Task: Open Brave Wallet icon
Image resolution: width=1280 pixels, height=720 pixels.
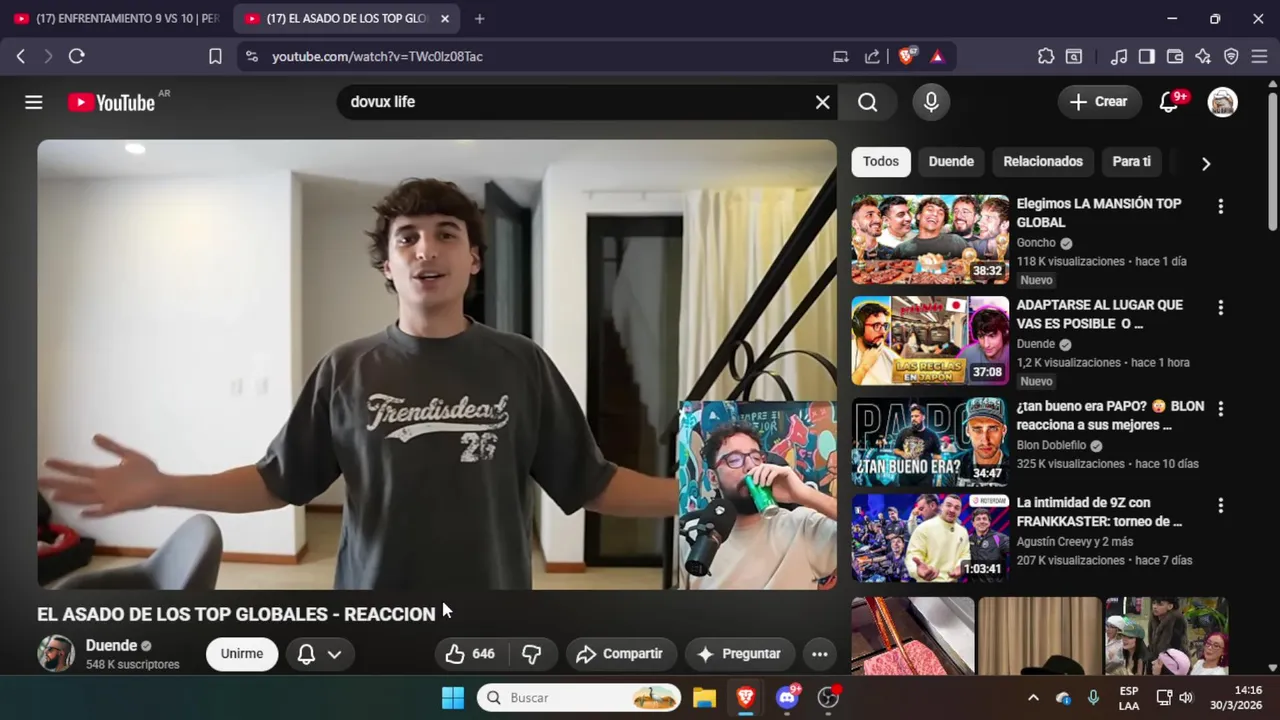Action: coord(1175,57)
